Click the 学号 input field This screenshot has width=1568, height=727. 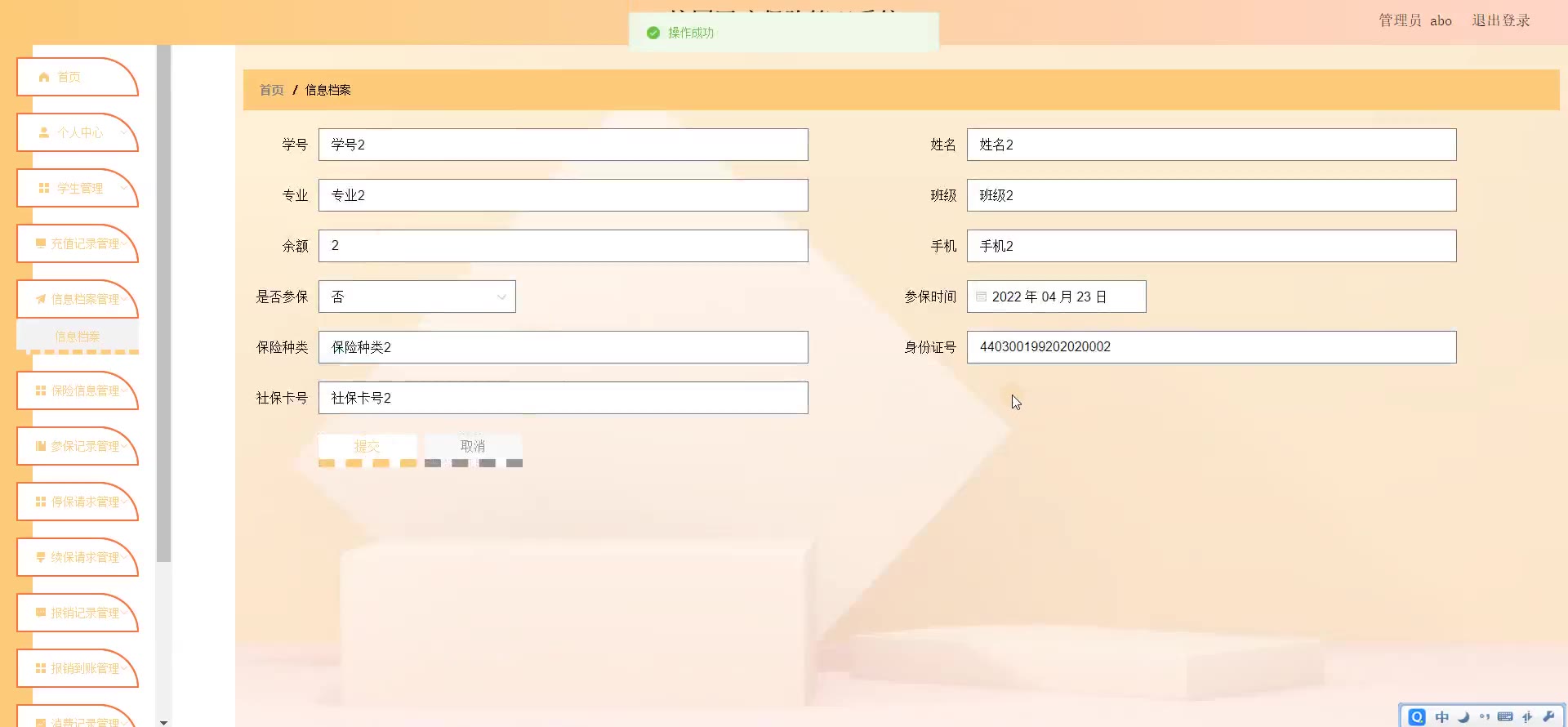point(563,145)
